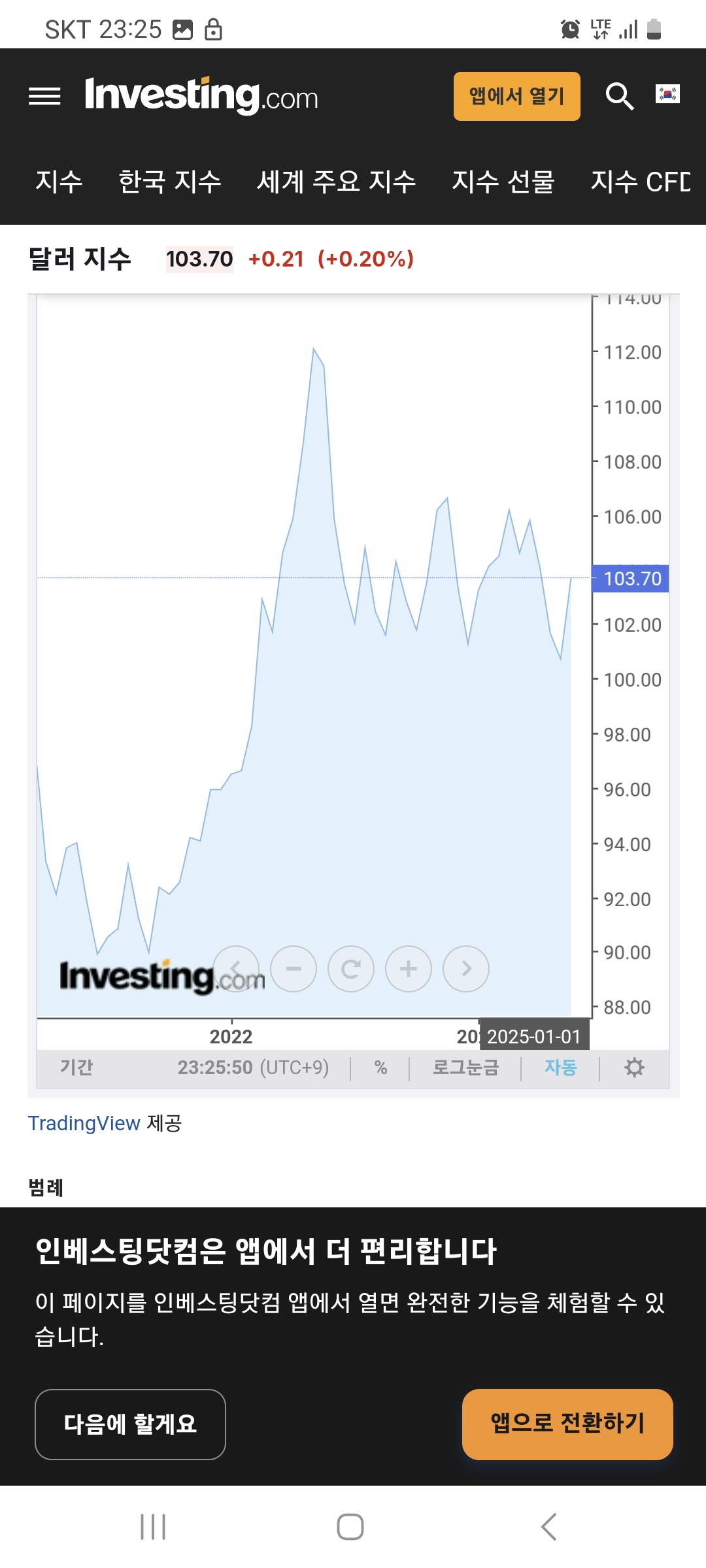The image size is (706, 1568).
Task: Open the 기간 date range selector
Action: pyautogui.click(x=76, y=1068)
